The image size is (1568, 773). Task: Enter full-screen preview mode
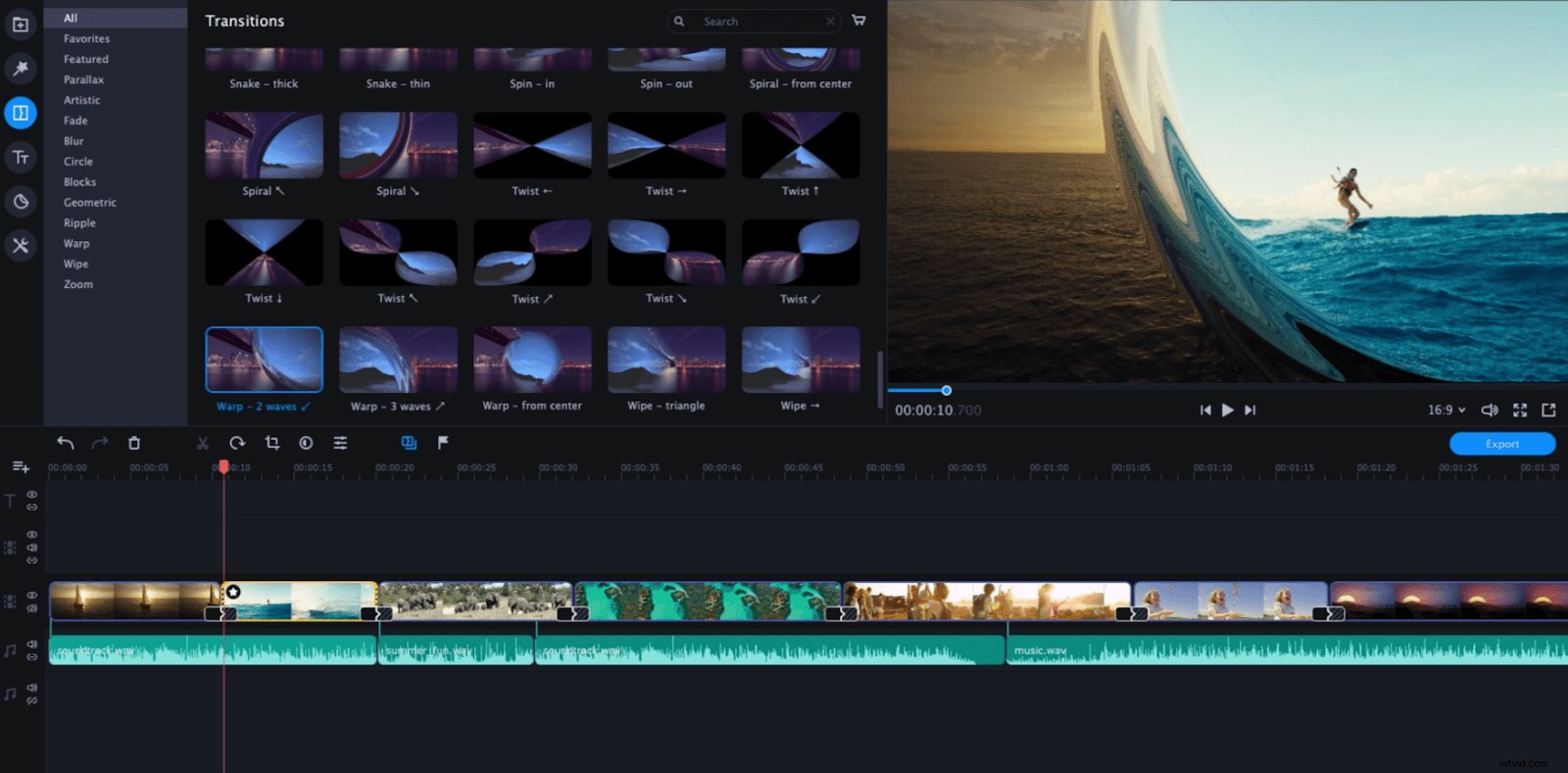1520,410
